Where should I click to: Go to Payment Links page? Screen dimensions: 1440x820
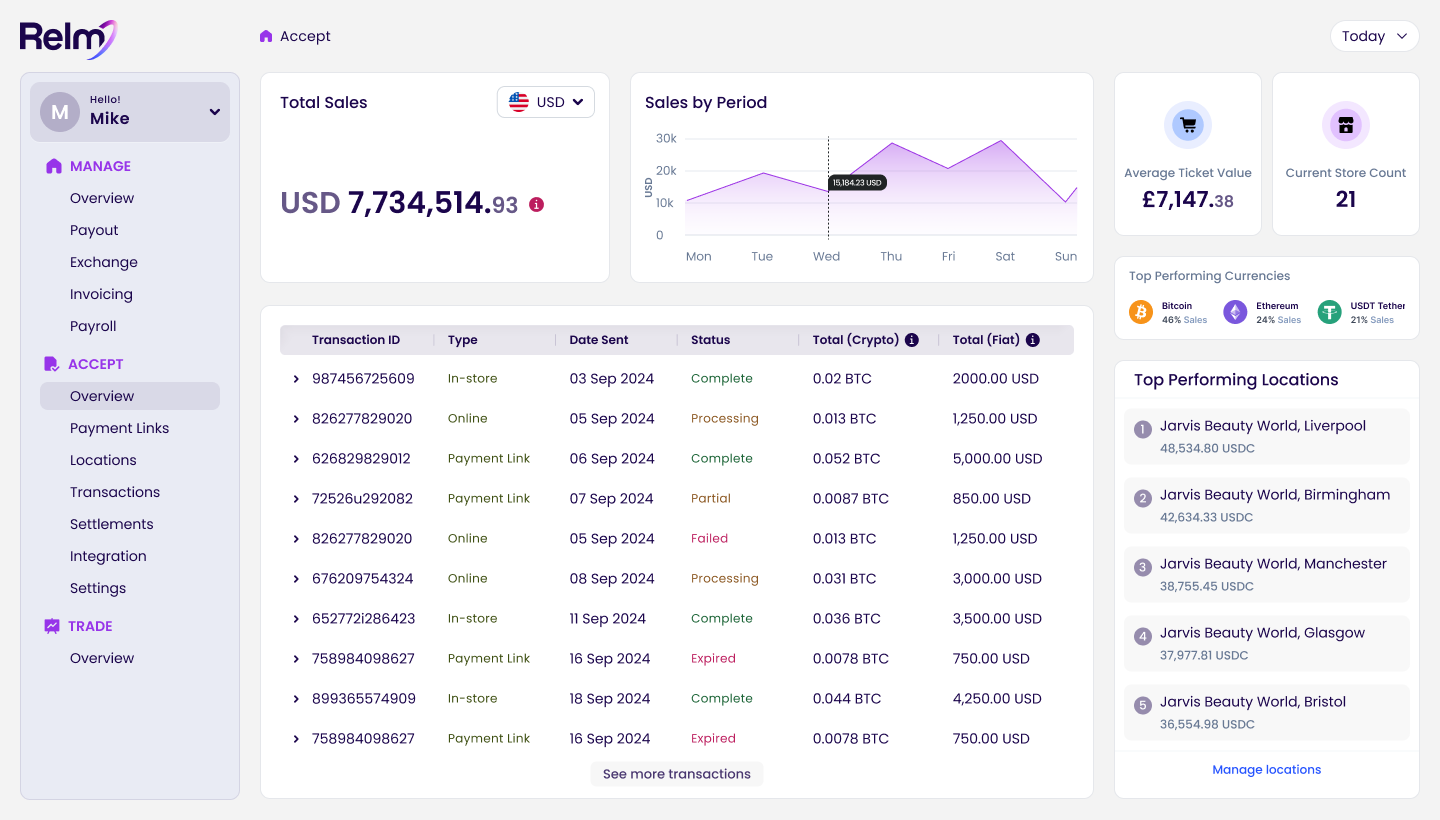click(119, 428)
